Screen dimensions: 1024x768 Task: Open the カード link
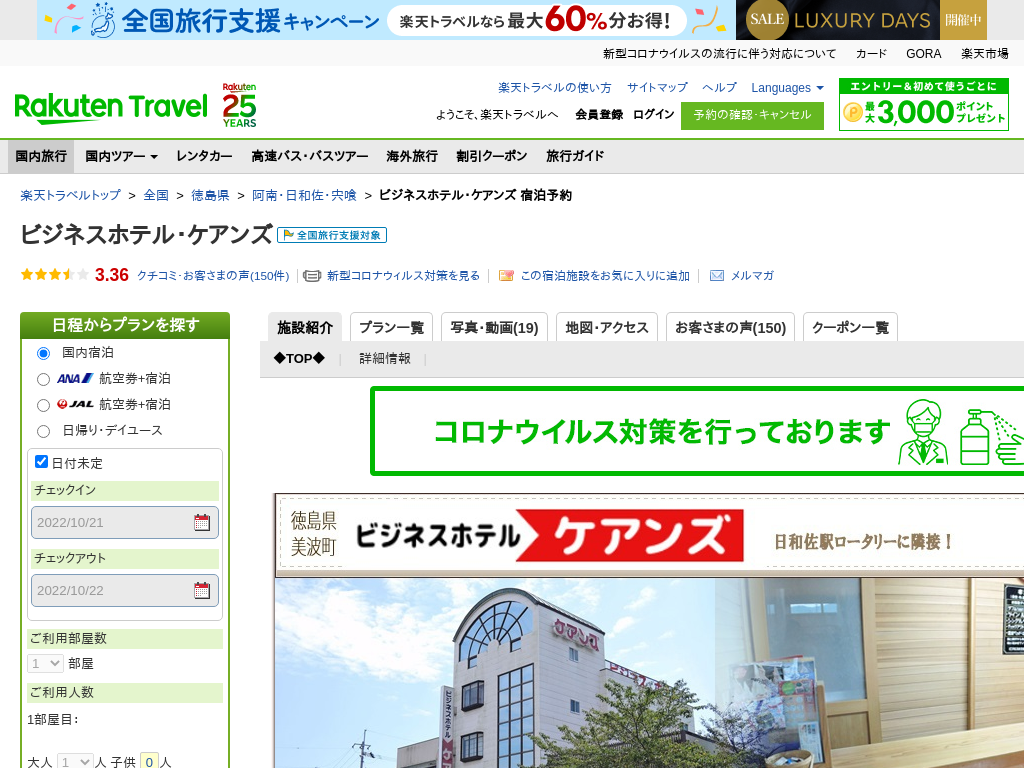pyautogui.click(x=871, y=54)
